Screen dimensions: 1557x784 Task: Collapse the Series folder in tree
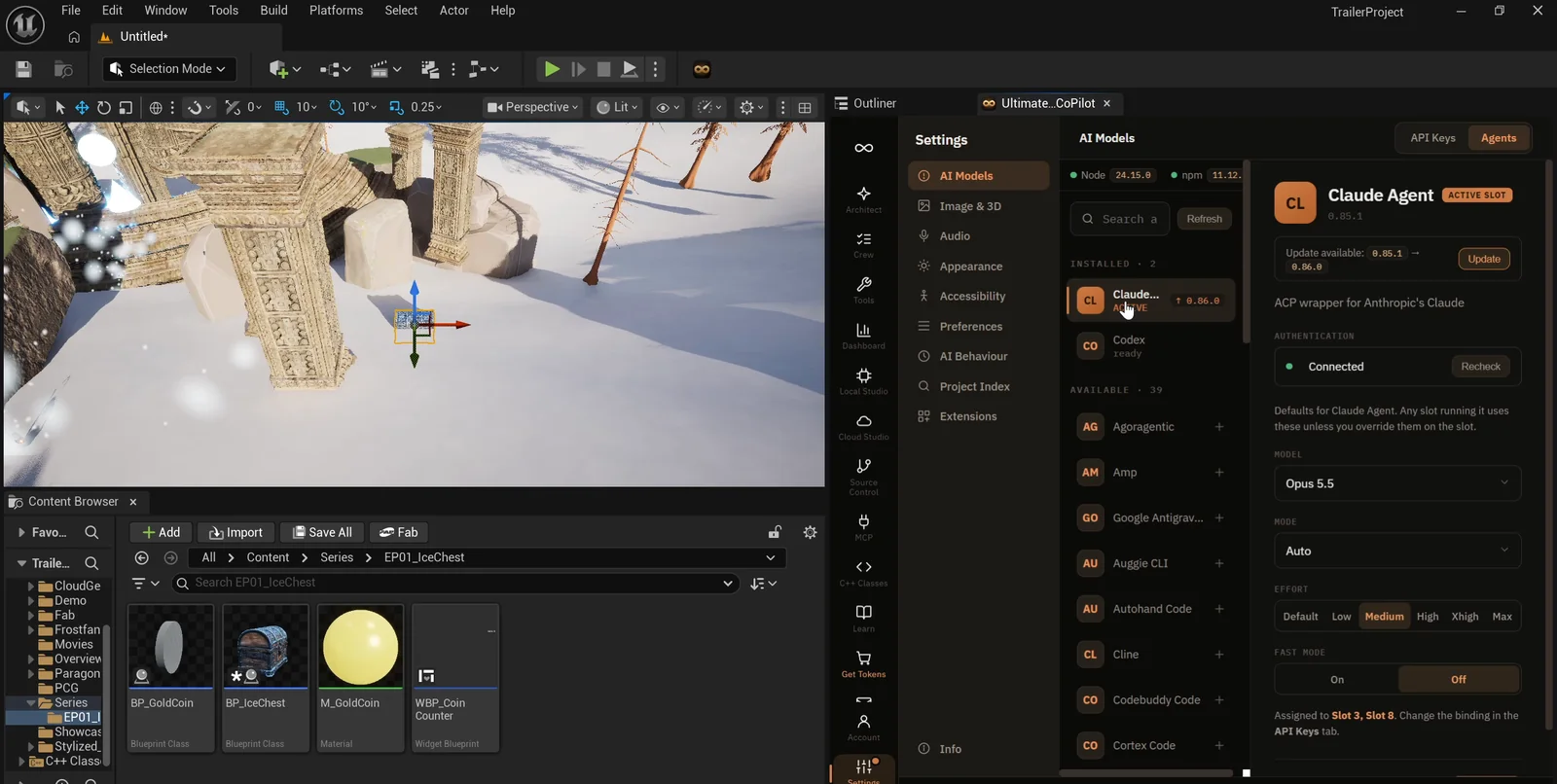coord(31,702)
